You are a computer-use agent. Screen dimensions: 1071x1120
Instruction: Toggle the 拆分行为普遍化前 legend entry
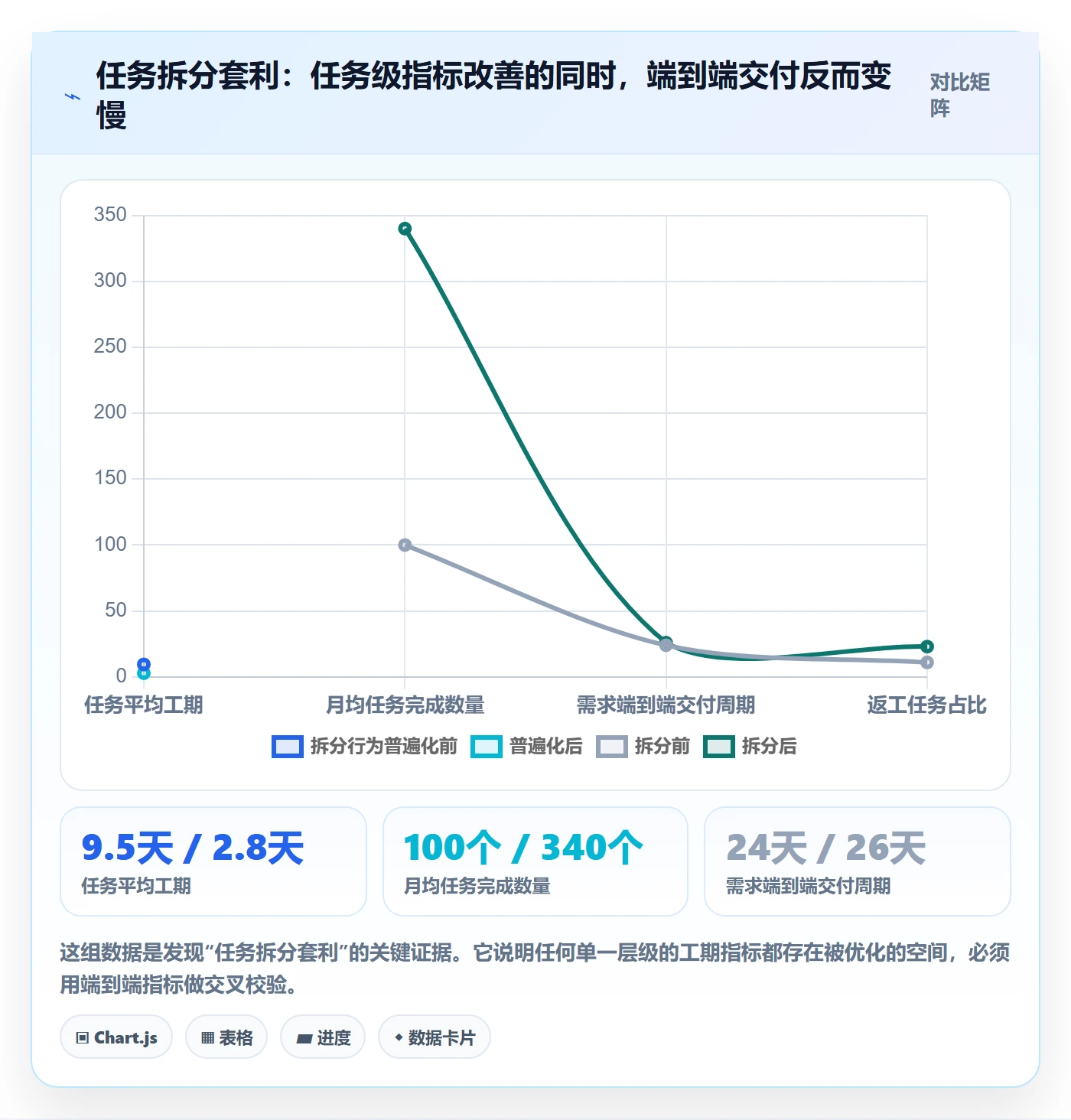365,746
